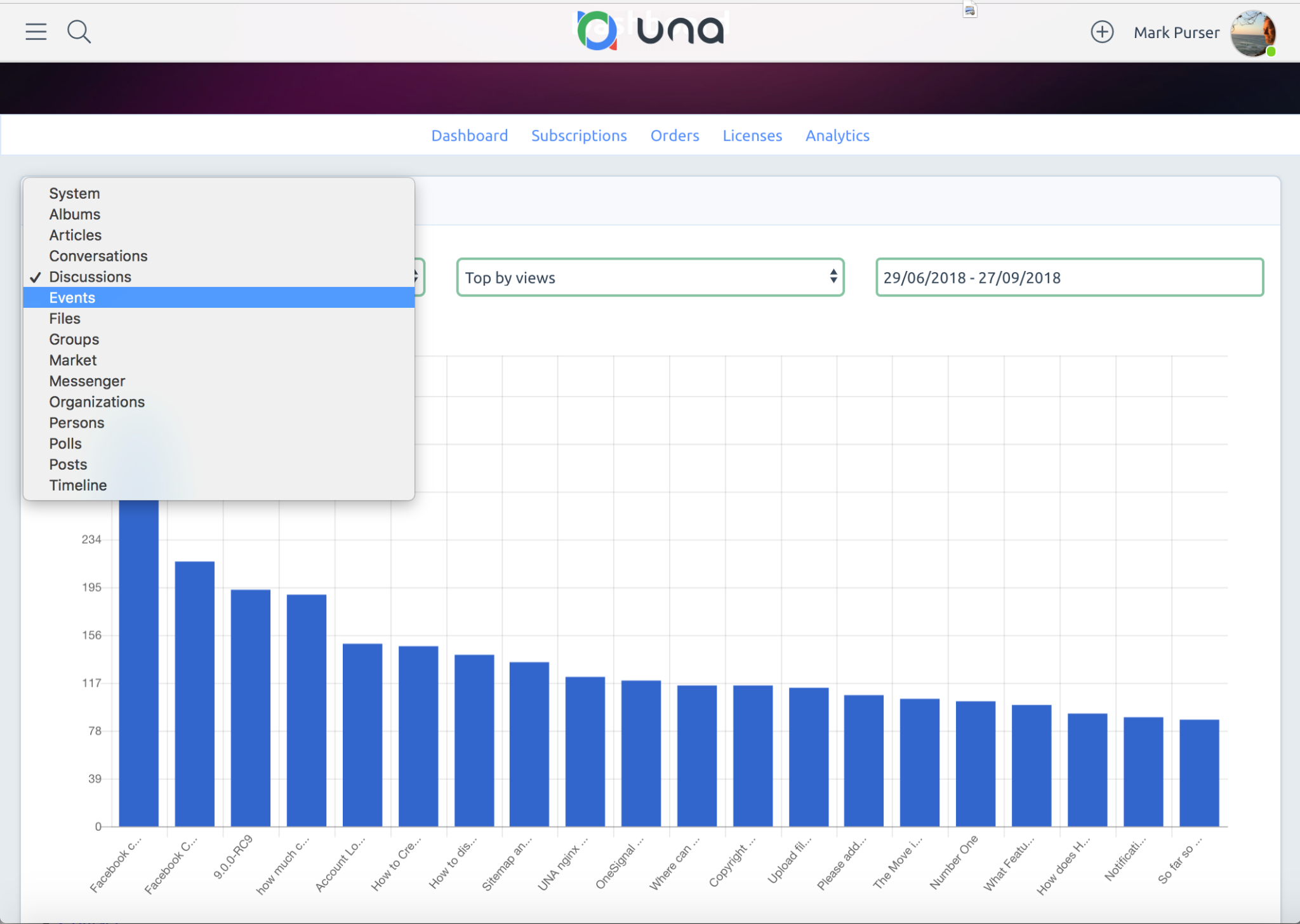Pick Organizations in the module menu

coord(97,402)
